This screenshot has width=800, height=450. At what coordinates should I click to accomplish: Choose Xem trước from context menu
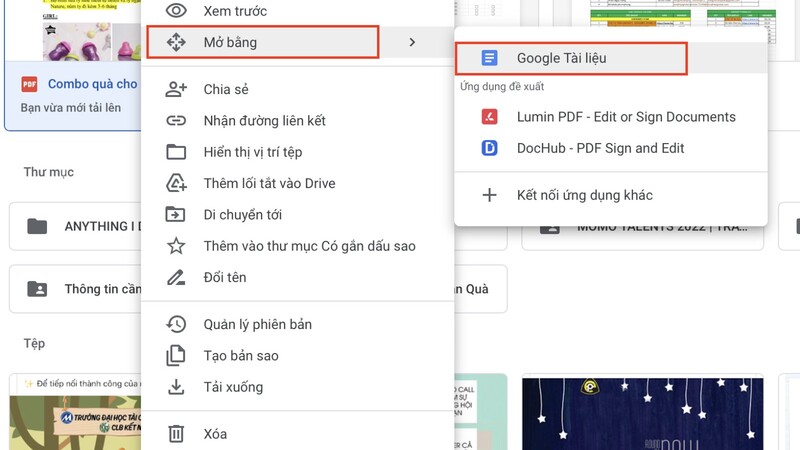[297, 11]
